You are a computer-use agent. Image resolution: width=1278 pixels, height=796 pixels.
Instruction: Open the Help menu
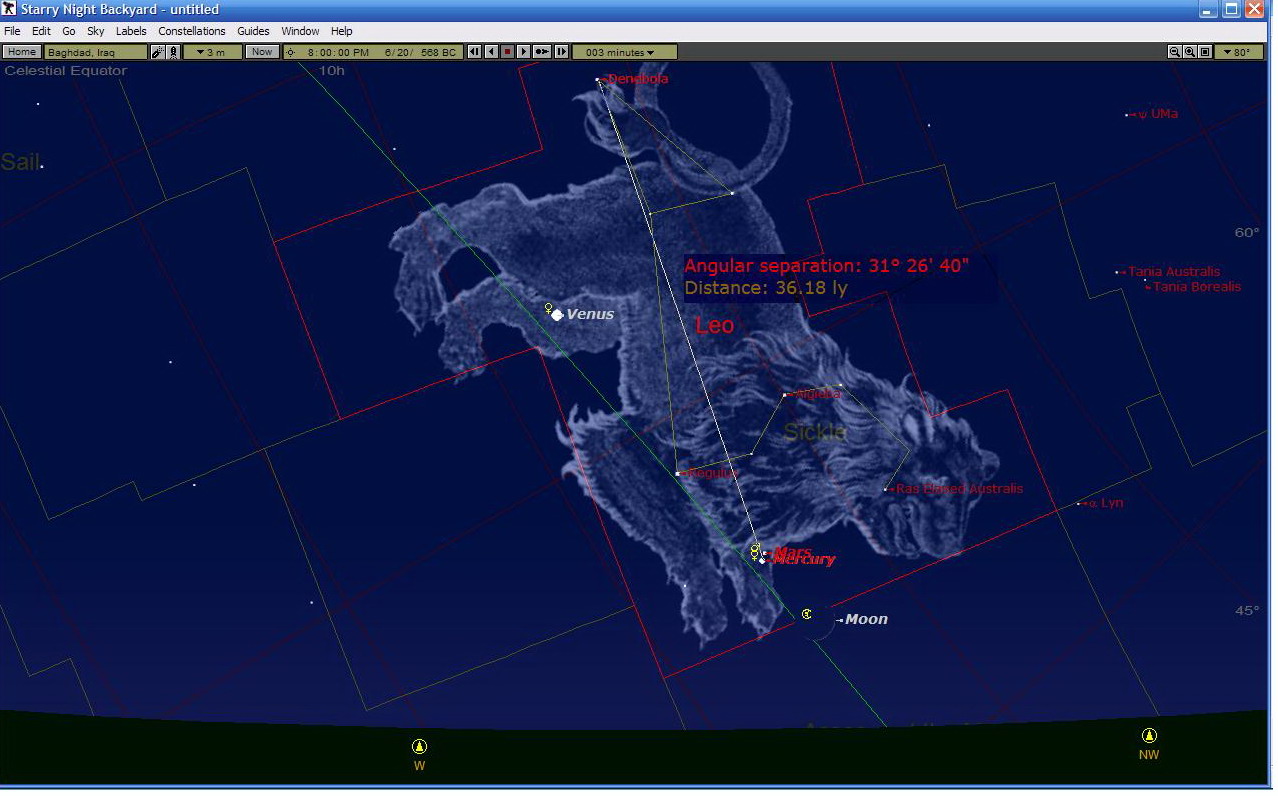click(342, 31)
